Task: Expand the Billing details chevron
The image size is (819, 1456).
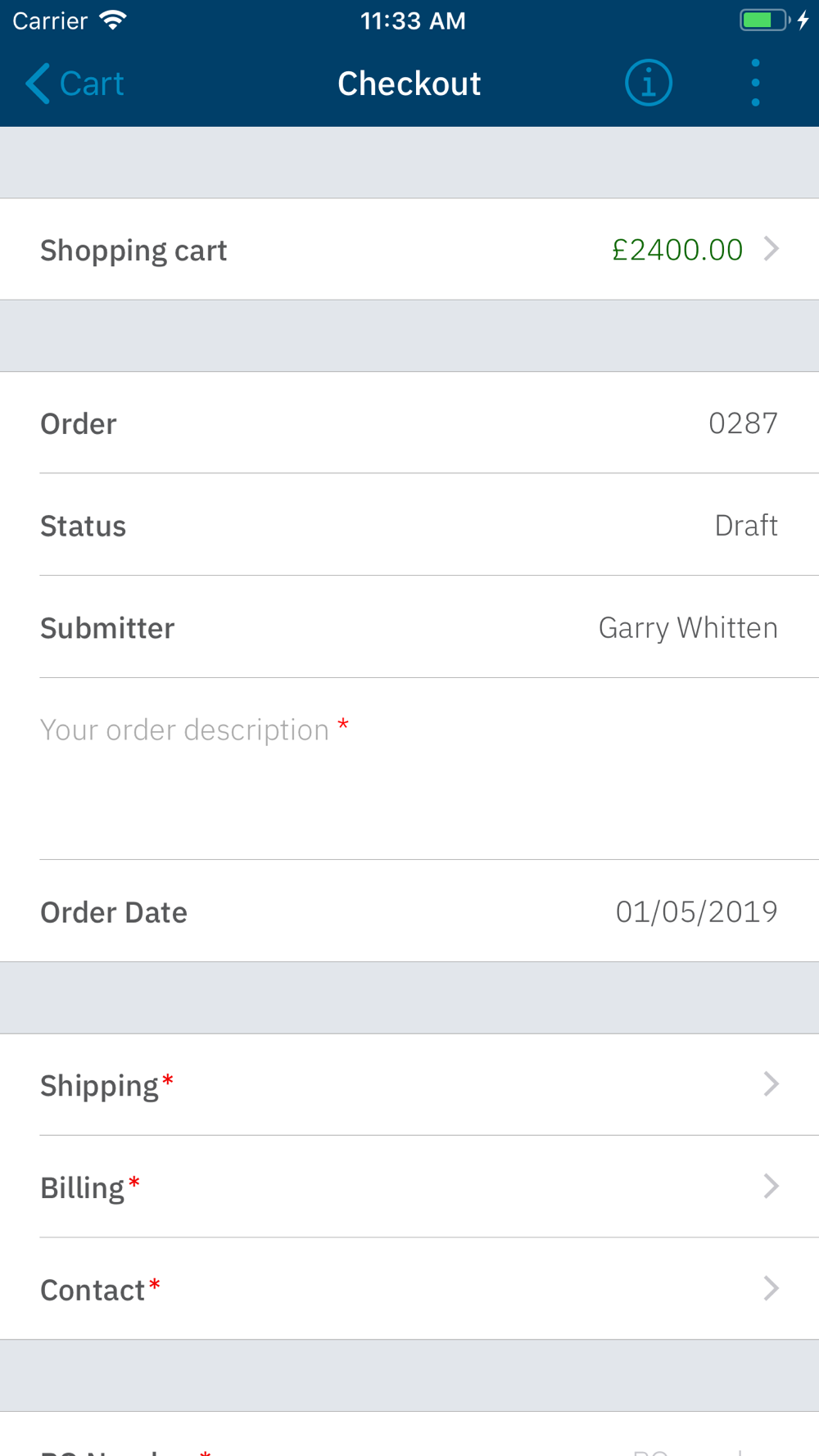Action: point(771,1186)
